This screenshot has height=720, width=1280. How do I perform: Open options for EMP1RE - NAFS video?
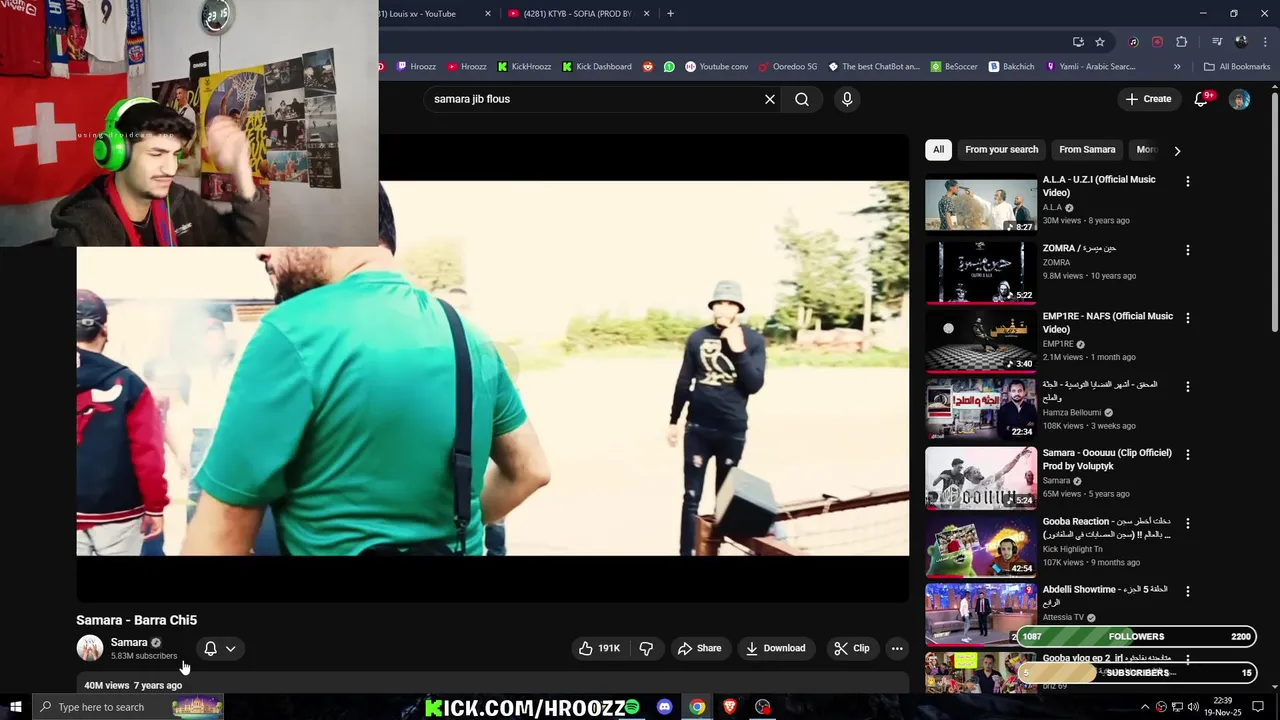[1187, 318]
